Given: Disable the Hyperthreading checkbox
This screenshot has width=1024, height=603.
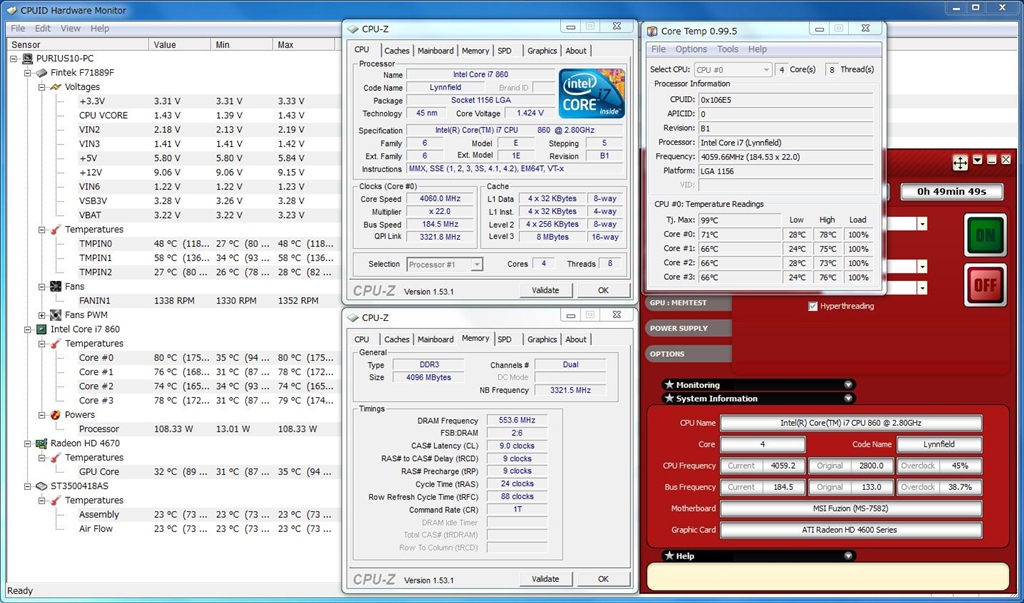Looking at the screenshot, I should tap(813, 306).
